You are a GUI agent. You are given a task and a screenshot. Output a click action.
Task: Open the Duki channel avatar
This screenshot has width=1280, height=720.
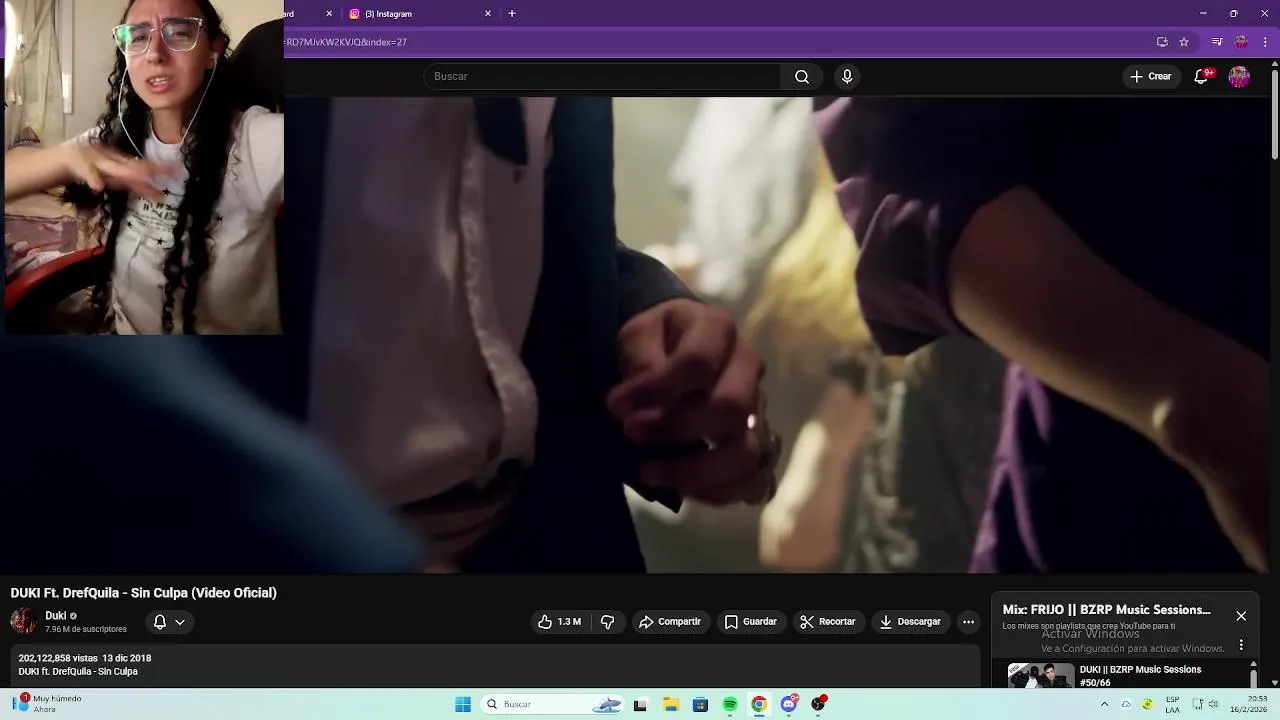tap(24, 621)
